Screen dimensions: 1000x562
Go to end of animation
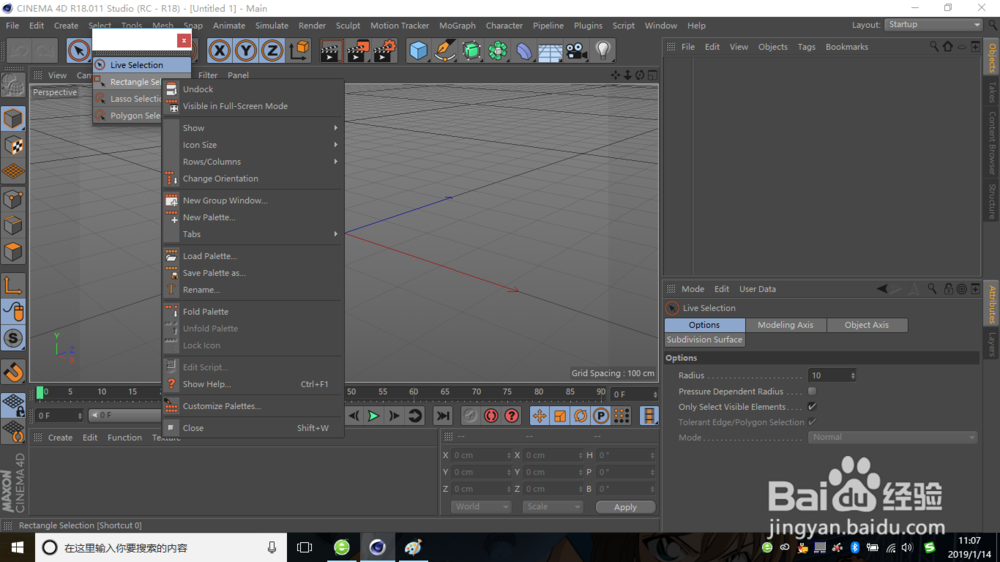point(443,416)
